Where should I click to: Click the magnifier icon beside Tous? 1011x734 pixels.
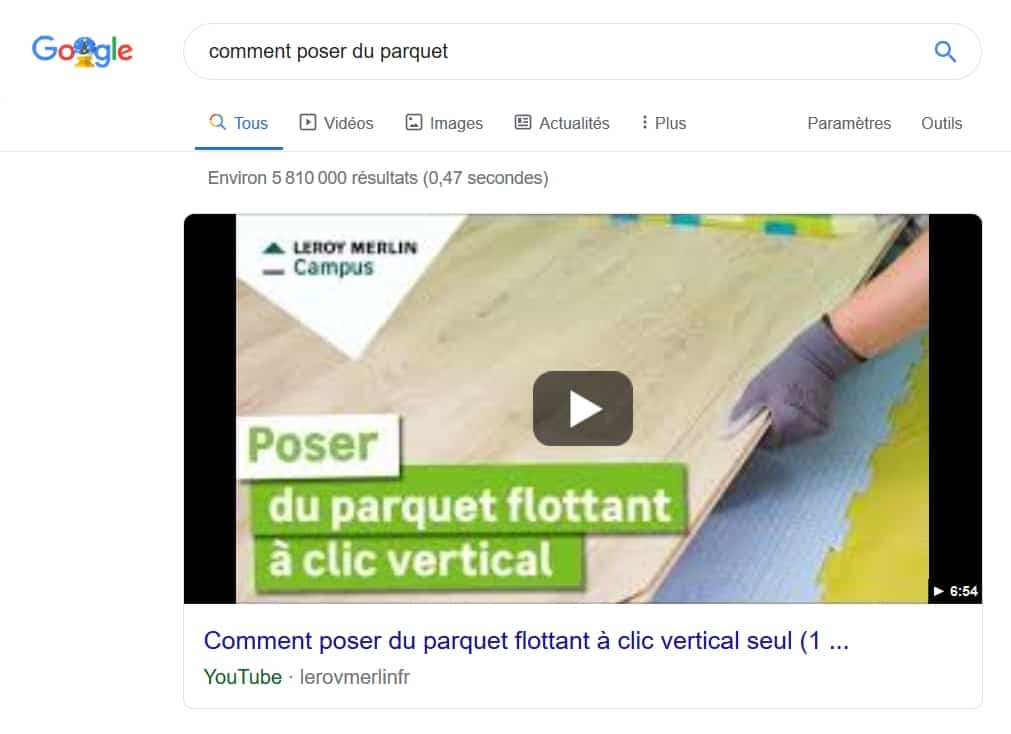click(217, 121)
